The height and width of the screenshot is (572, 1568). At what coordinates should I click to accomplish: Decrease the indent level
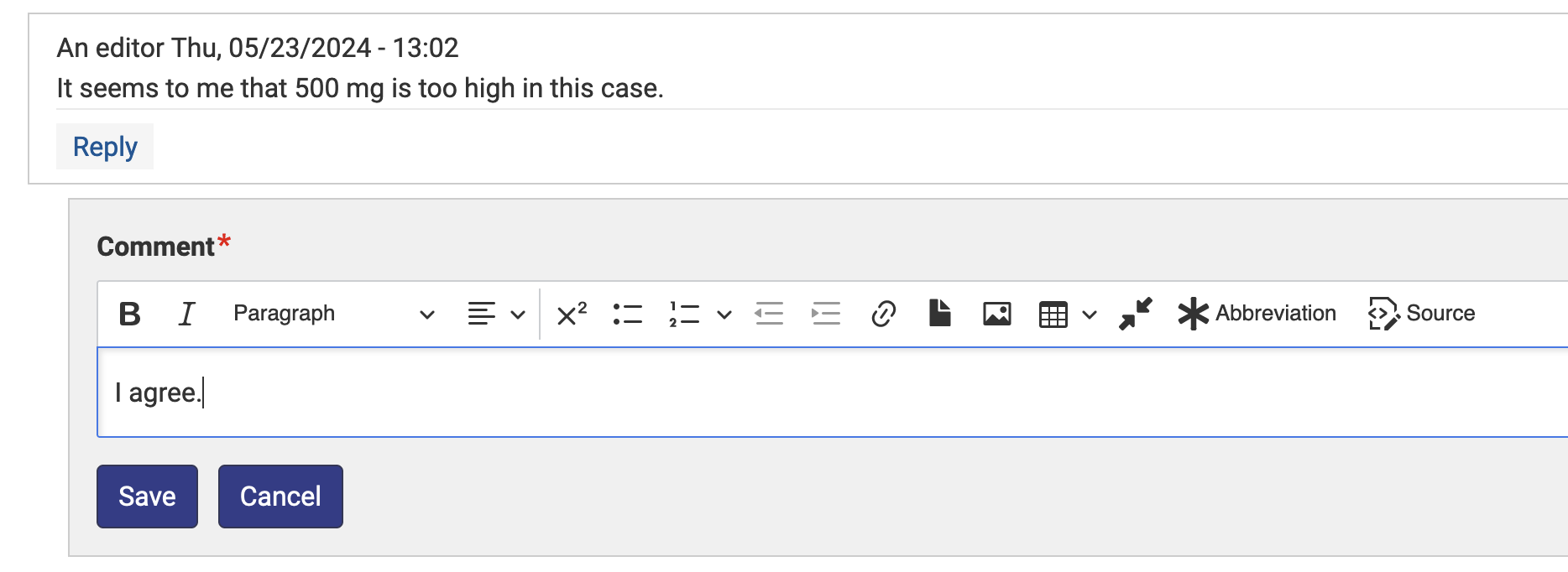pyautogui.click(x=770, y=314)
